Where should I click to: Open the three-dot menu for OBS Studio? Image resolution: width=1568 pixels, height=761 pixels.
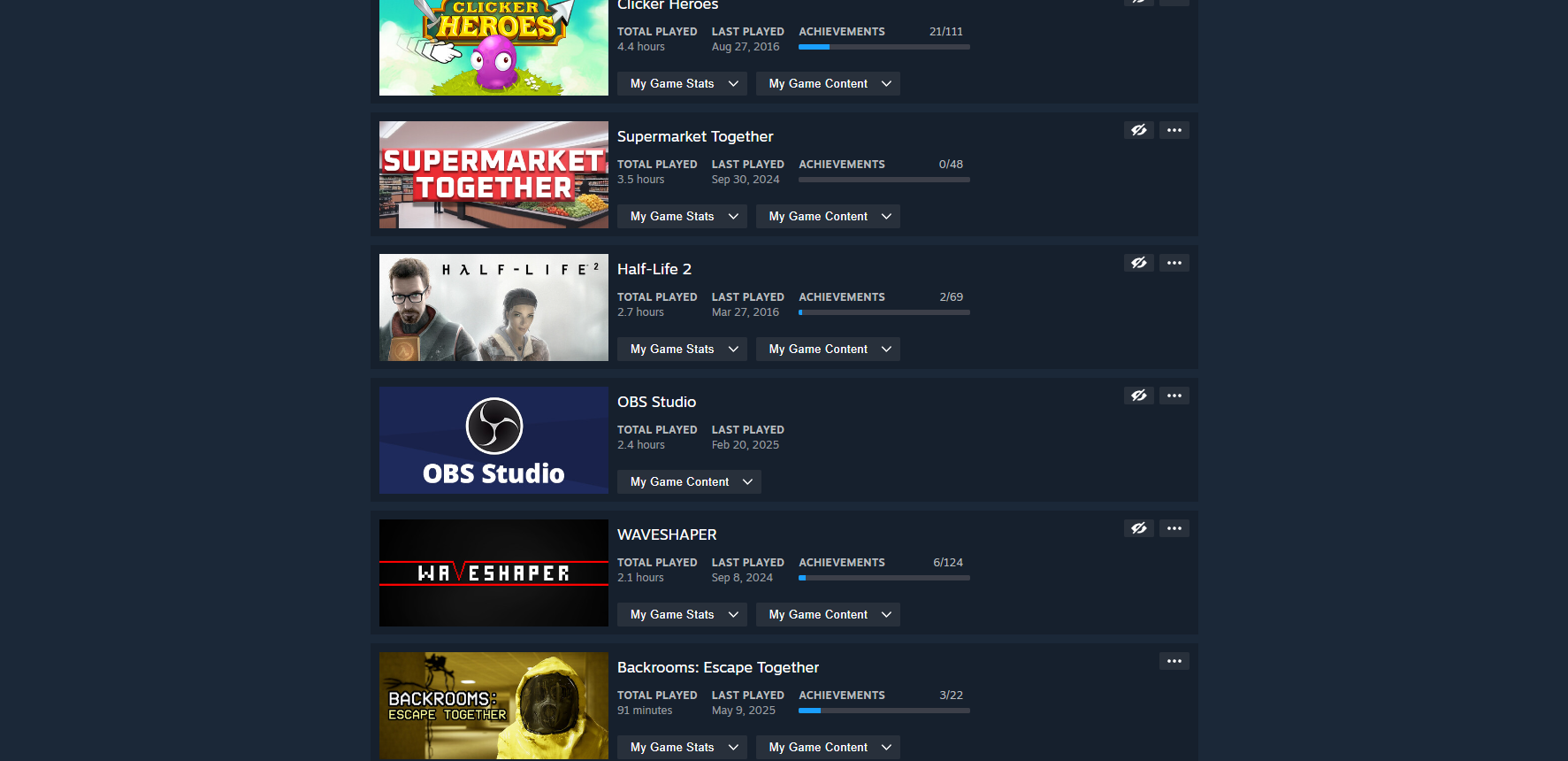pyautogui.click(x=1174, y=396)
